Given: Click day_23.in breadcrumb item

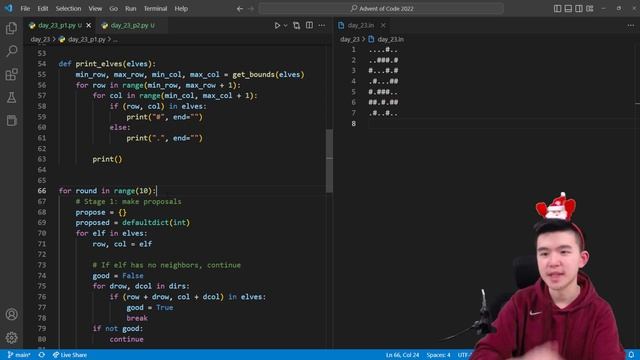Looking at the screenshot, I should [x=391, y=40].
